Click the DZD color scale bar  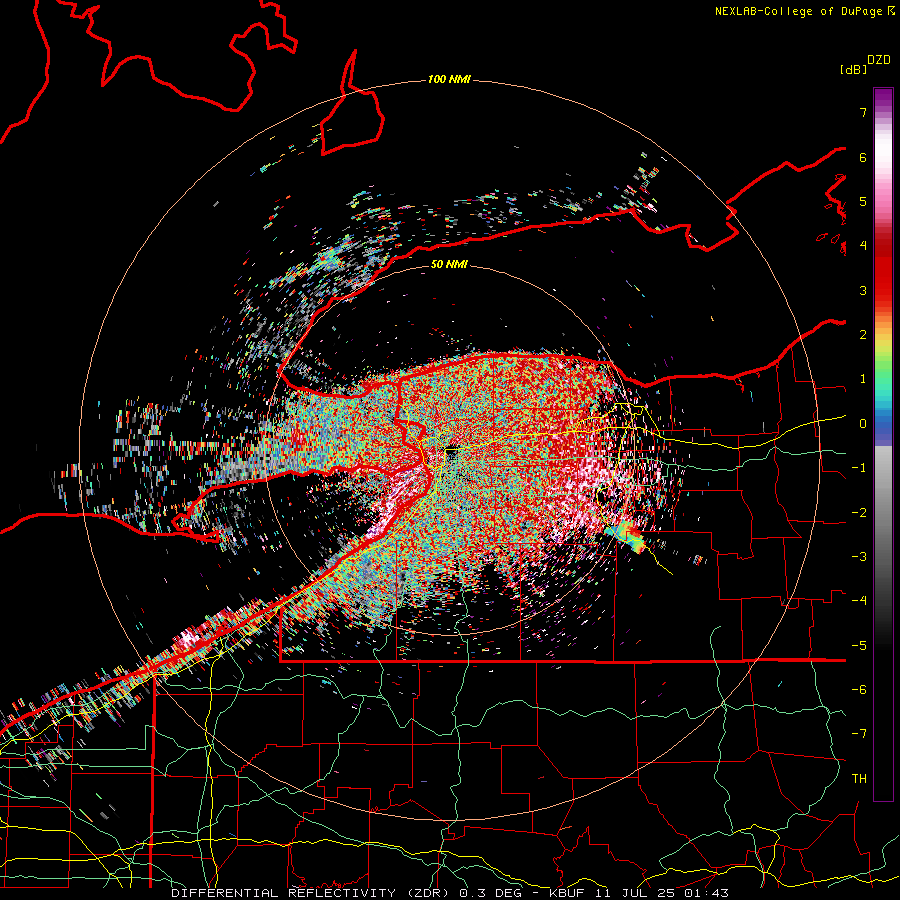pyautogui.click(x=883, y=444)
